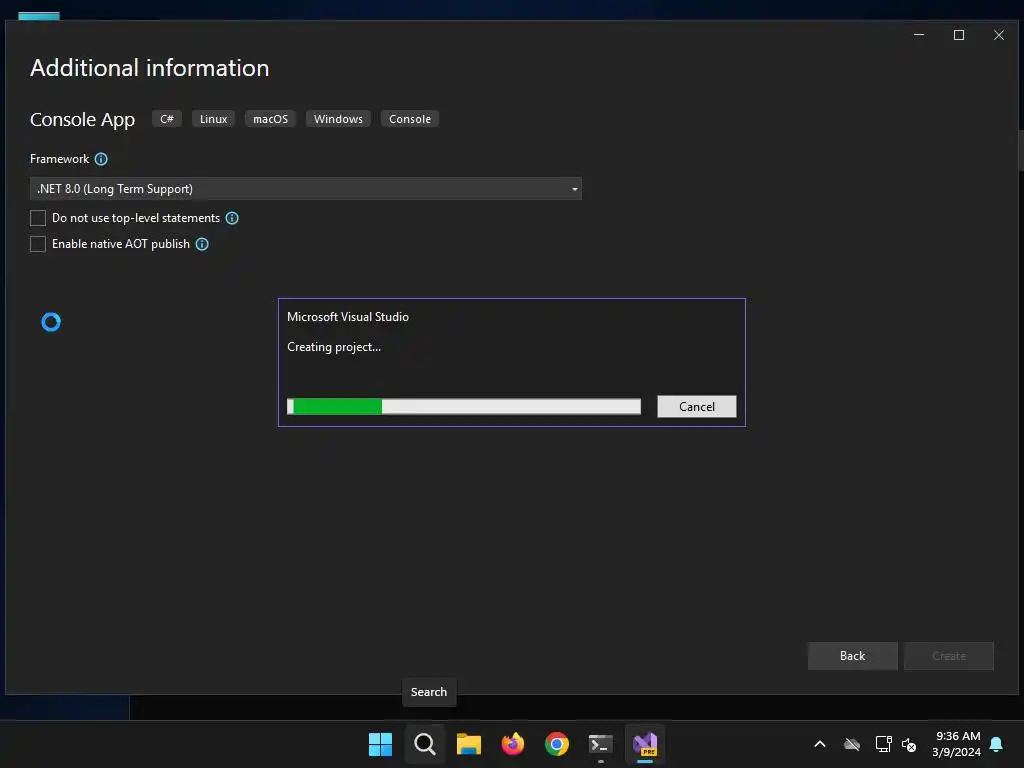Select the Windows tag
This screenshot has width=1024, height=768.
point(338,119)
